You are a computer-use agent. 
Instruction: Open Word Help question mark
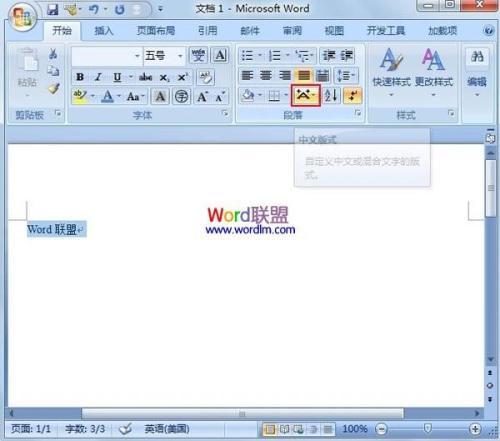488,31
